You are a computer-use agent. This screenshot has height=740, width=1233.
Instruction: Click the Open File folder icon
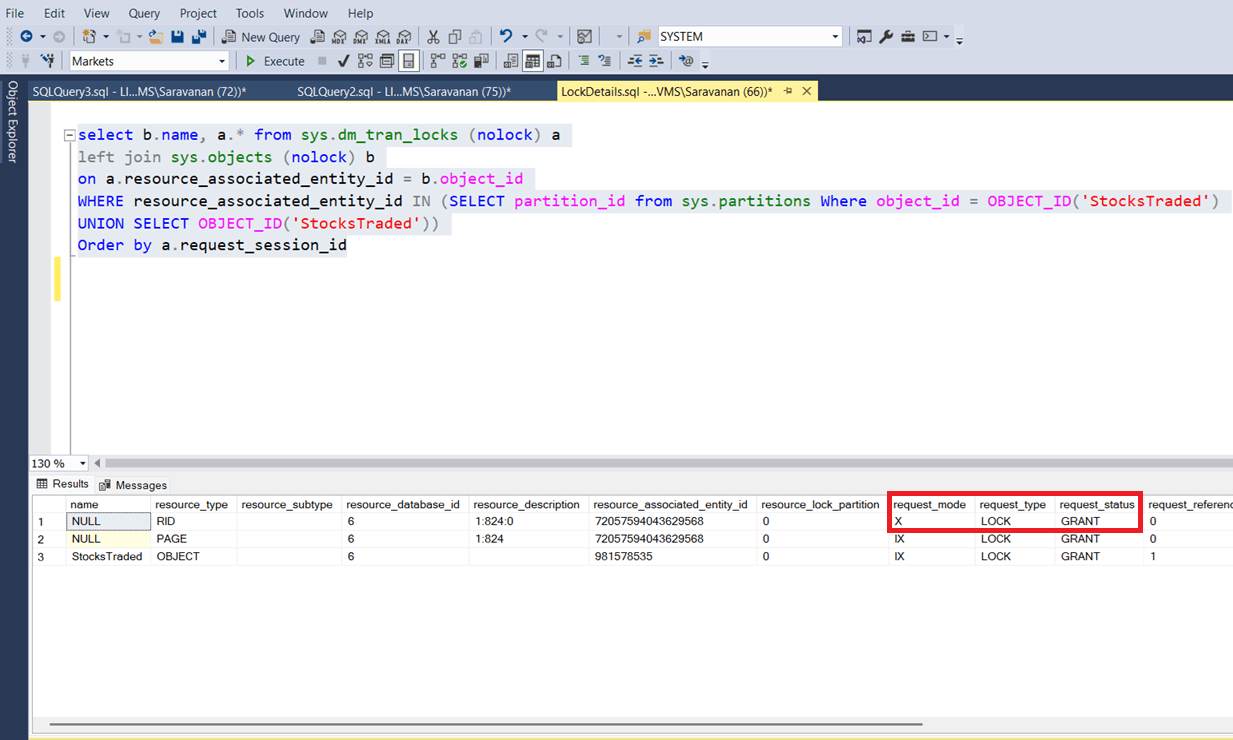[155, 37]
